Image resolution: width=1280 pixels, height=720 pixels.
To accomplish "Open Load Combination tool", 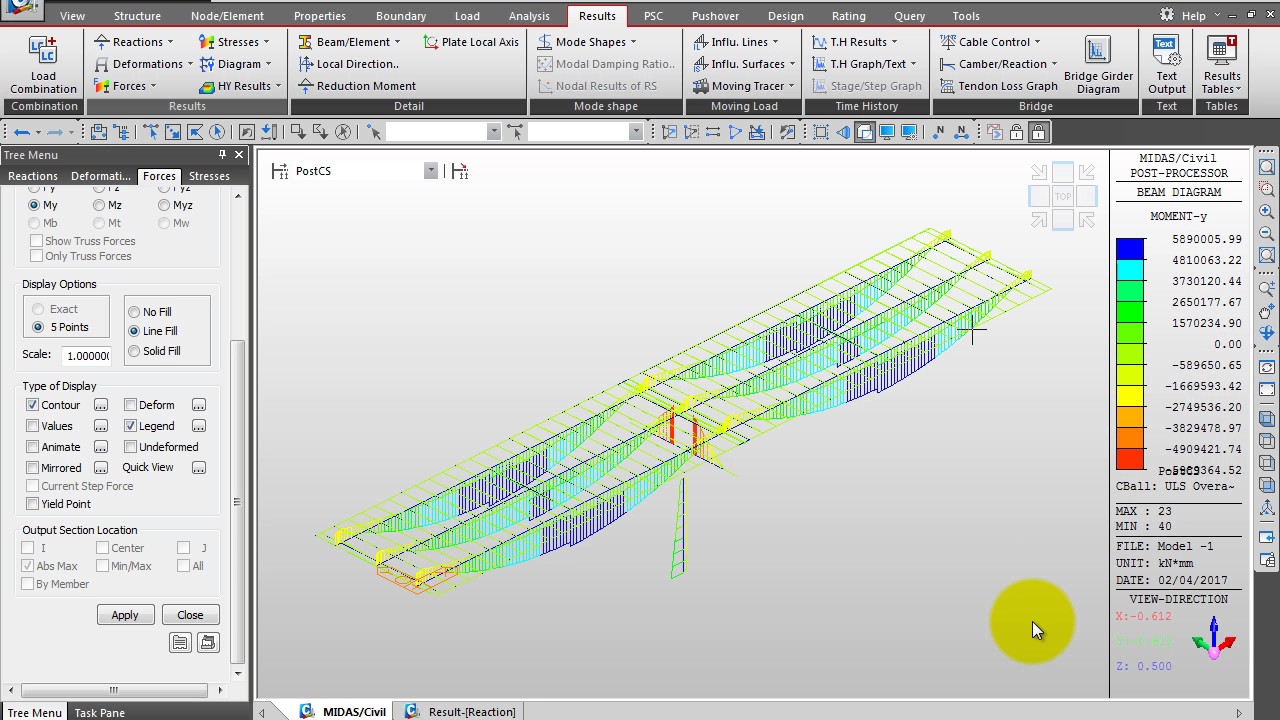I will coord(43,65).
